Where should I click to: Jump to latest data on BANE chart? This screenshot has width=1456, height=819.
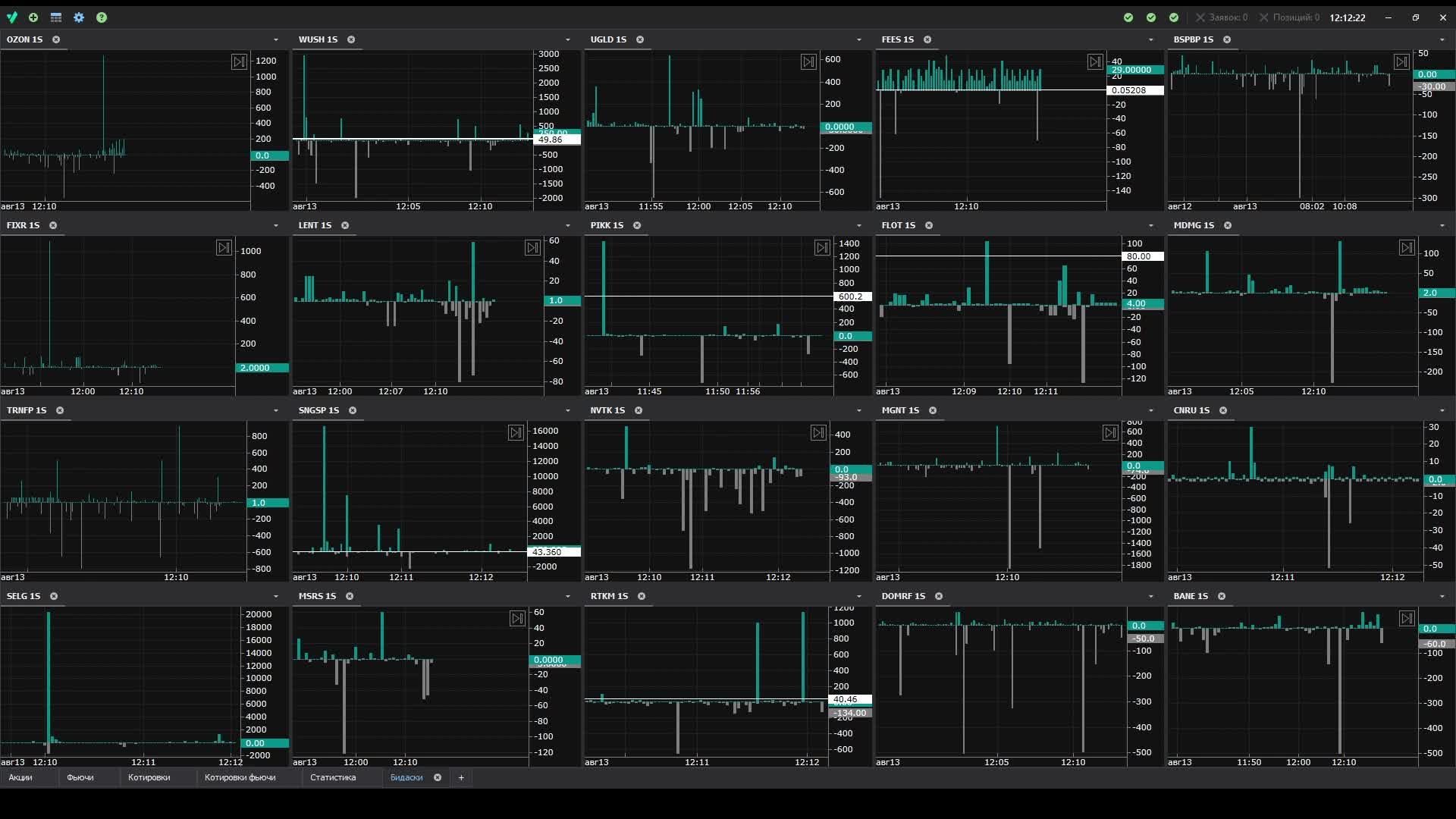(1407, 619)
